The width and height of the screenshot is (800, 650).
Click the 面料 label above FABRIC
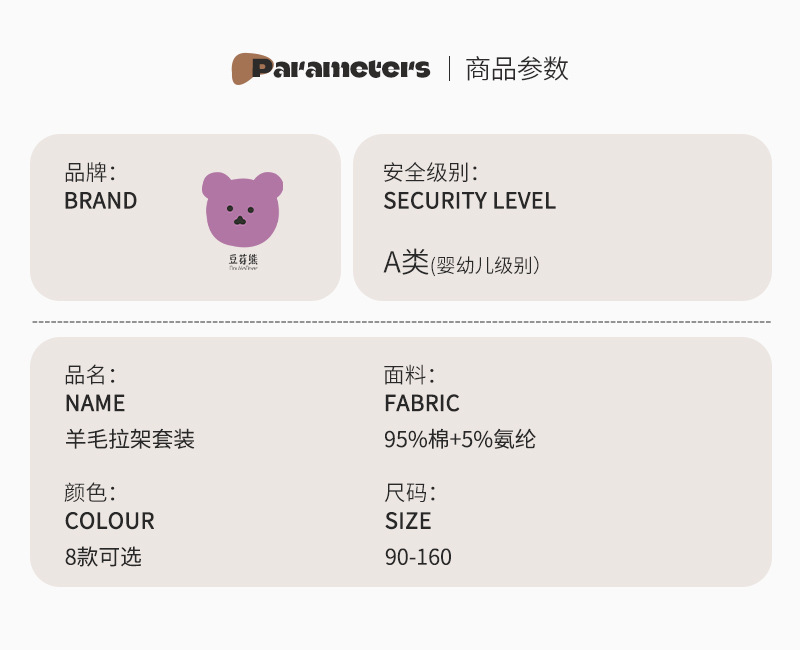[410, 376]
